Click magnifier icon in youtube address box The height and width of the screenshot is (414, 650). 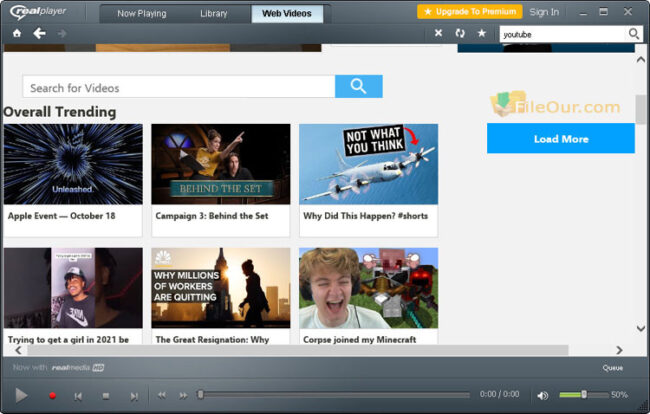click(634, 34)
